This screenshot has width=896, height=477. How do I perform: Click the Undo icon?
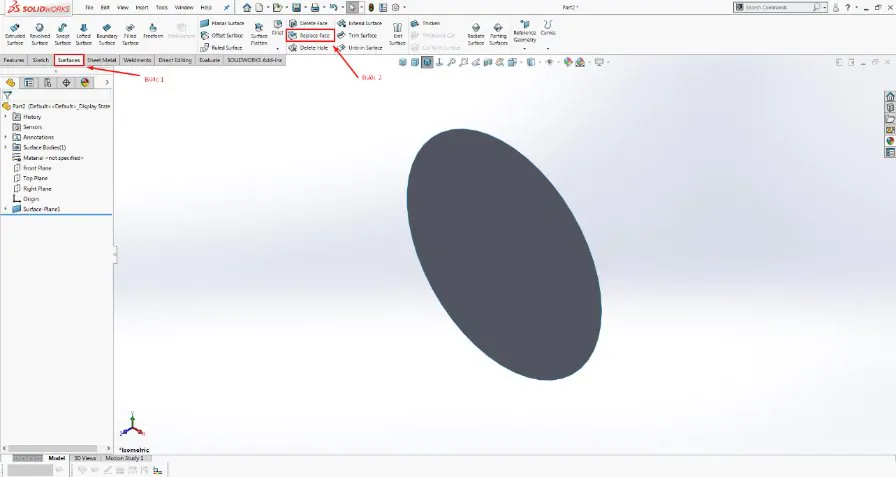(x=333, y=7)
